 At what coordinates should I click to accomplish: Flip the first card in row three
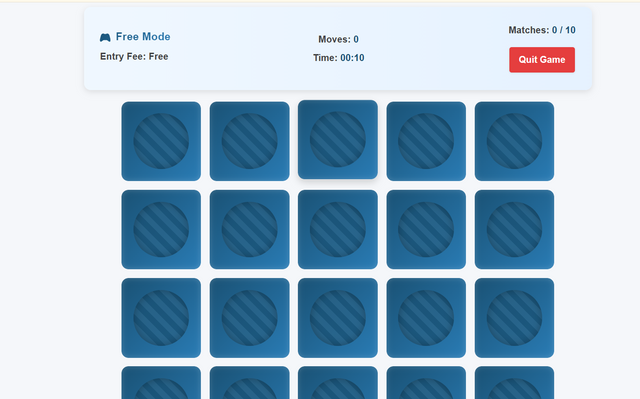[161, 318]
